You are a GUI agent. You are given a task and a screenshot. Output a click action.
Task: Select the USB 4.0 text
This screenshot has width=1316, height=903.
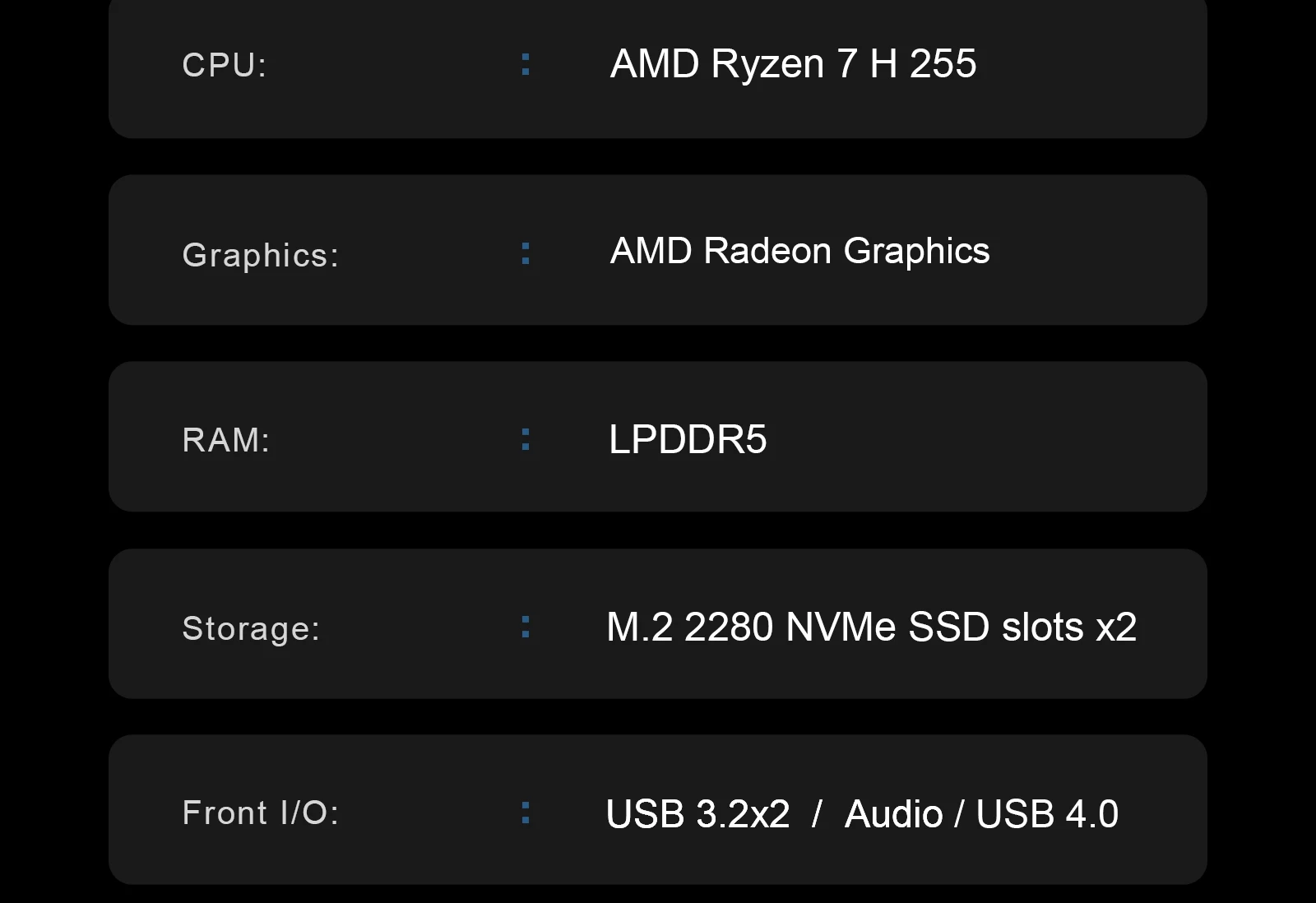(x=1047, y=814)
